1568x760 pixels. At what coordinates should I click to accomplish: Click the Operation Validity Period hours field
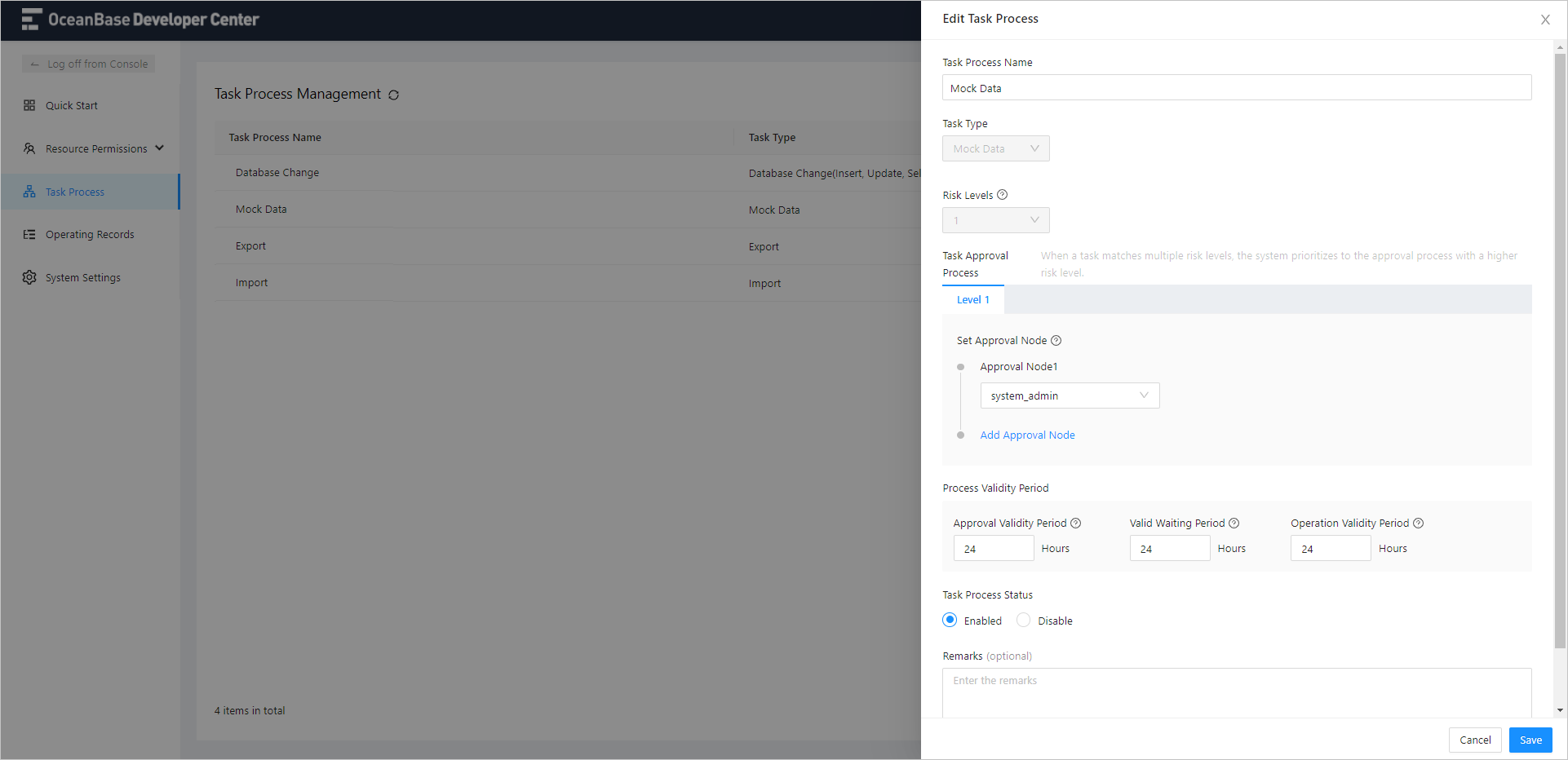1331,548
